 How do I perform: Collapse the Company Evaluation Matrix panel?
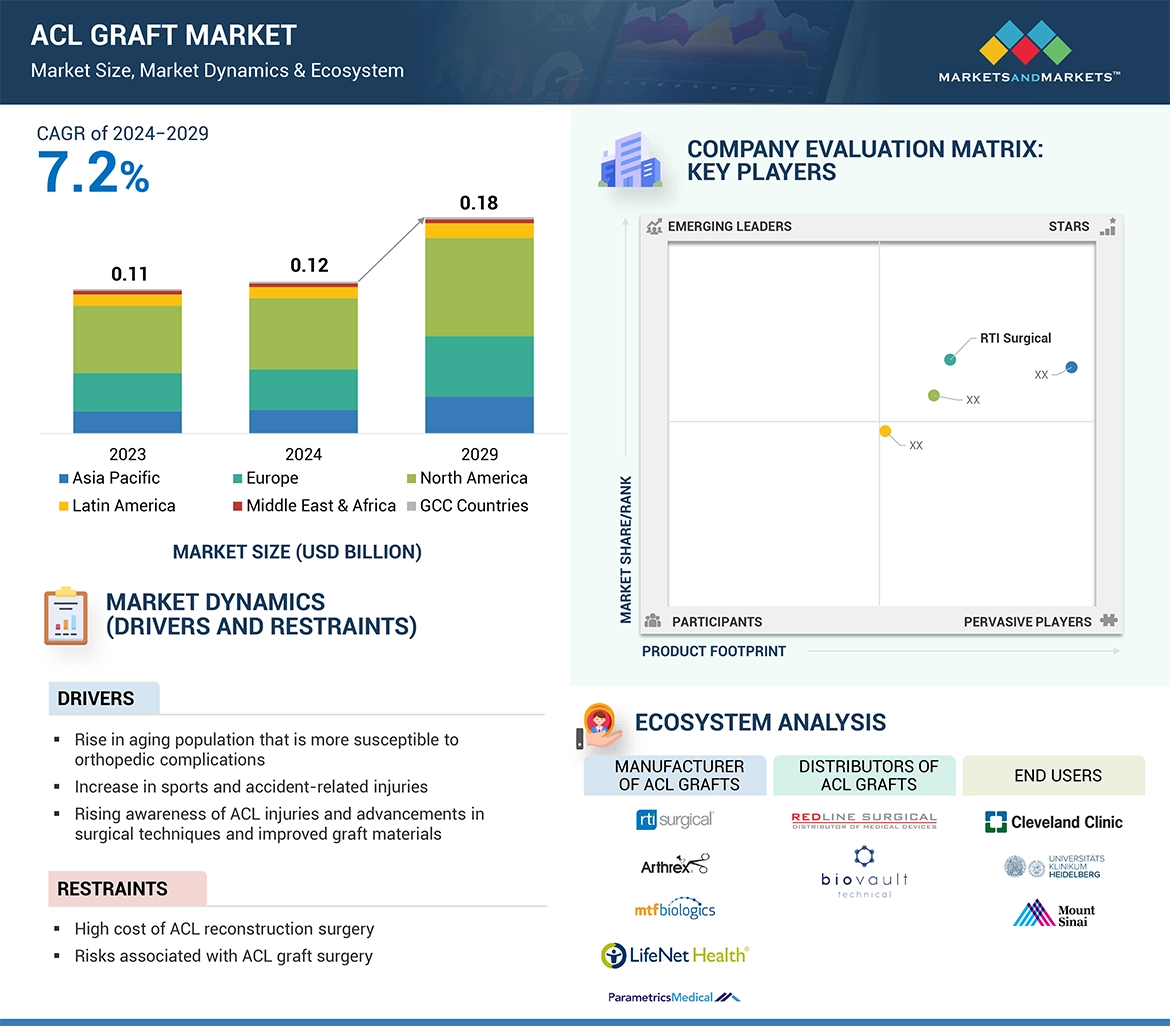pos(864,160)
